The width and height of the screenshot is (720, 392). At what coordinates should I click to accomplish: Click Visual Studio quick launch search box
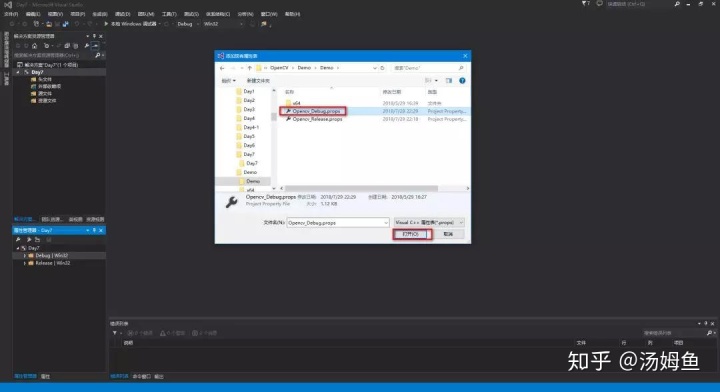[x=640, y=4]
